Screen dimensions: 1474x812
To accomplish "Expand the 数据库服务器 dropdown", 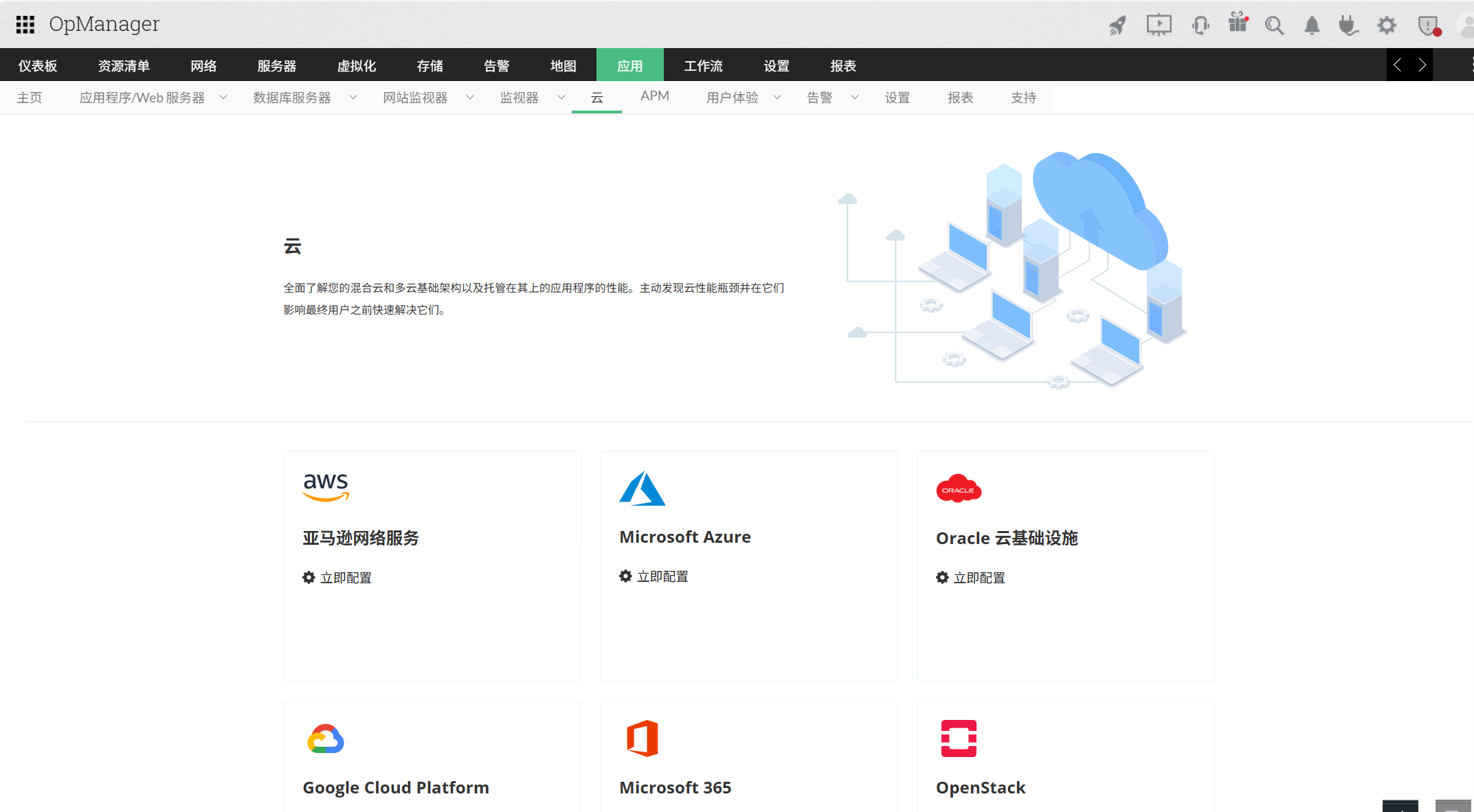I will [353, 97].
